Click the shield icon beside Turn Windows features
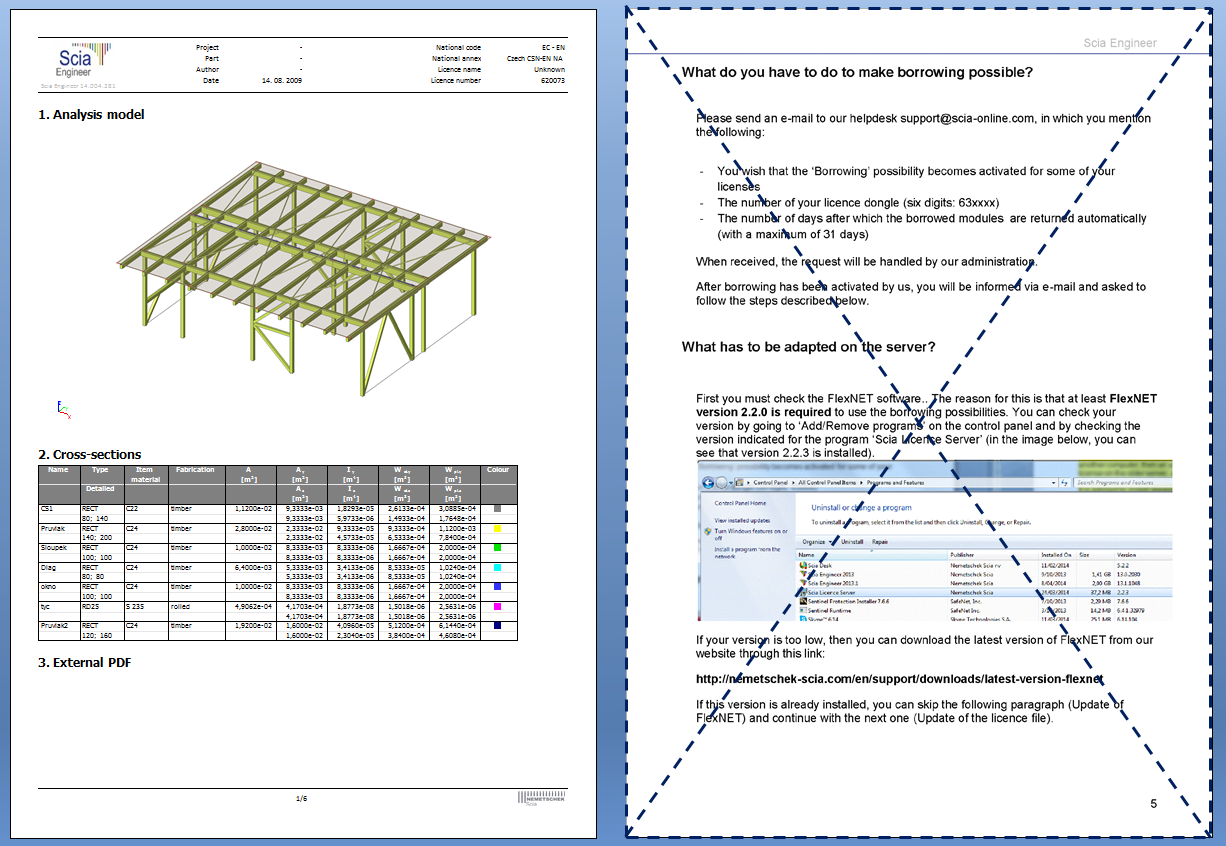Viewport: 1226px width, 846px height. 706,532
